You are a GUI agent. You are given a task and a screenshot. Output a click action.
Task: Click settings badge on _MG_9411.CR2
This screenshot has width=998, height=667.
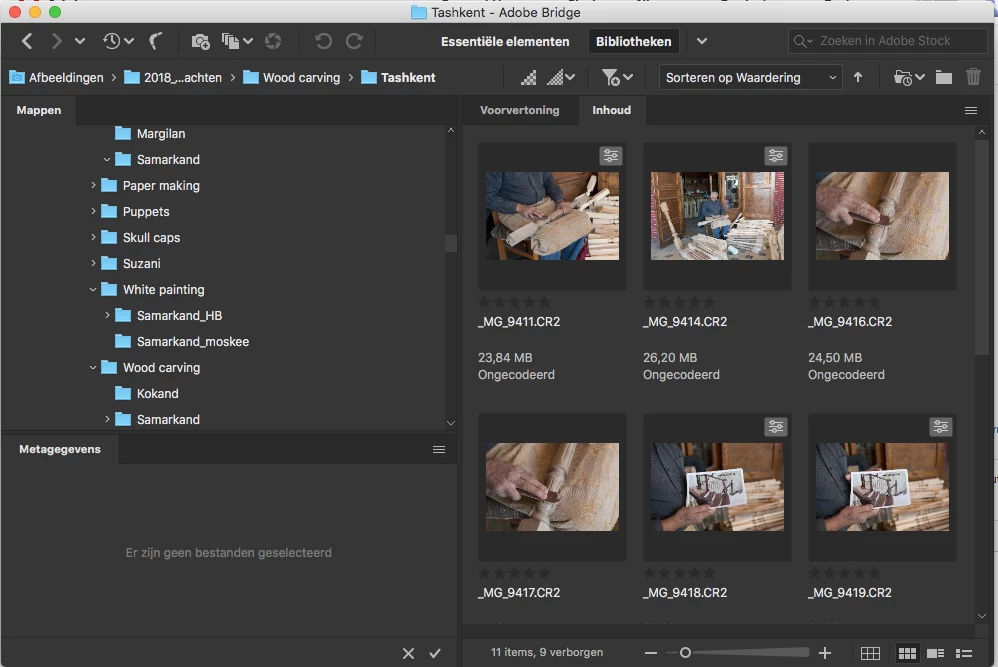click(x=611, y=156)
